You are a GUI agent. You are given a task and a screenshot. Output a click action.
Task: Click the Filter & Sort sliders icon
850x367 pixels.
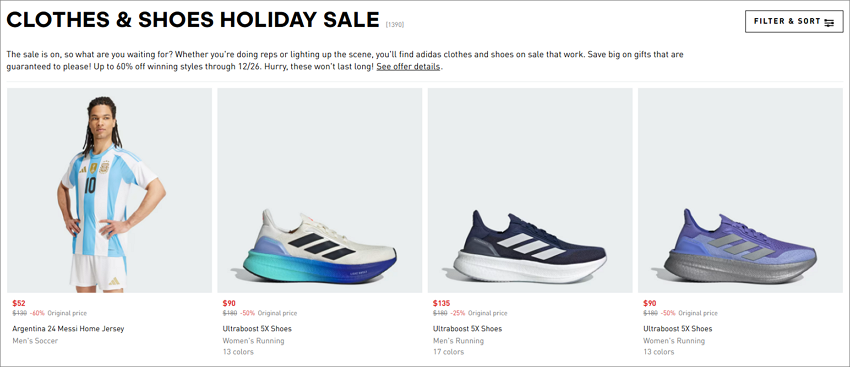click(x=829, y=22)
